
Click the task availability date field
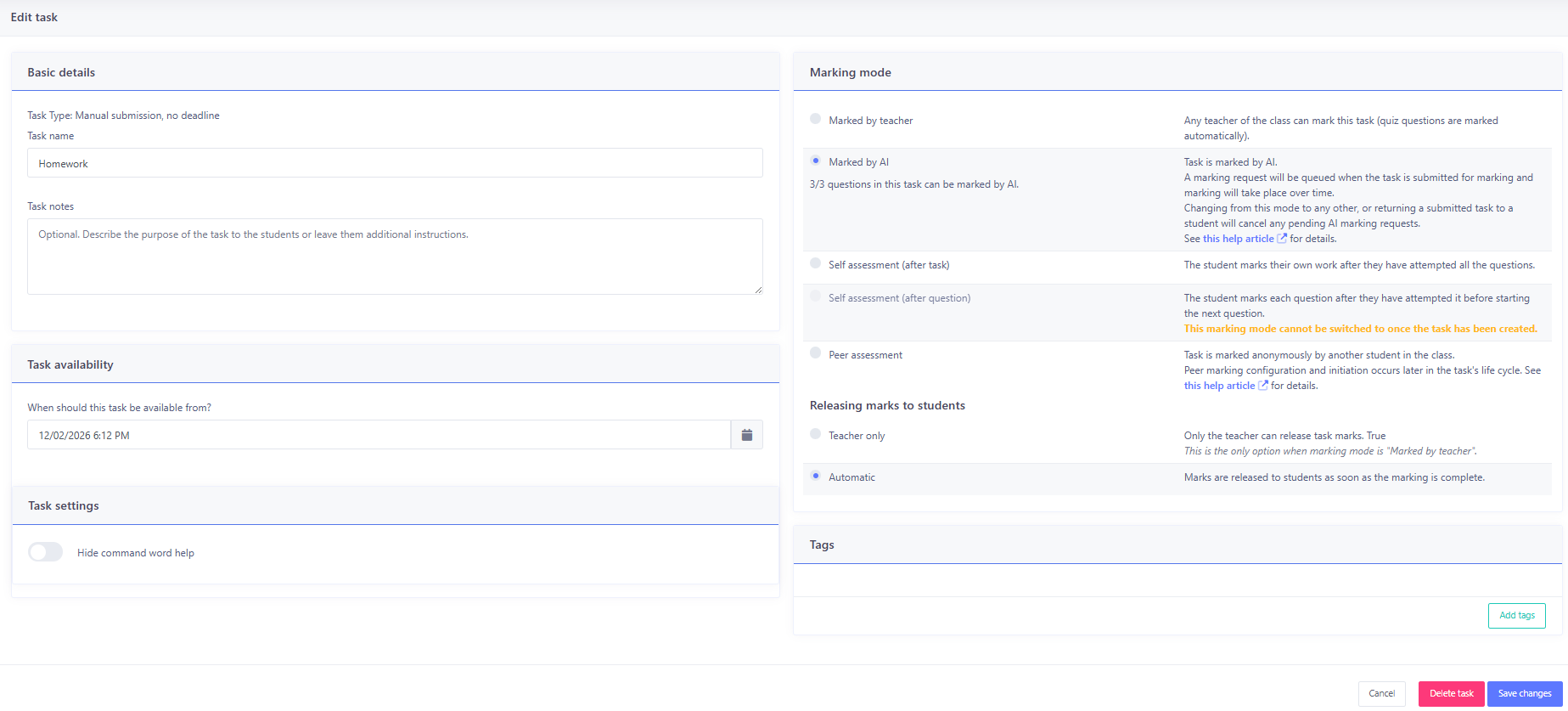(379, 435)
